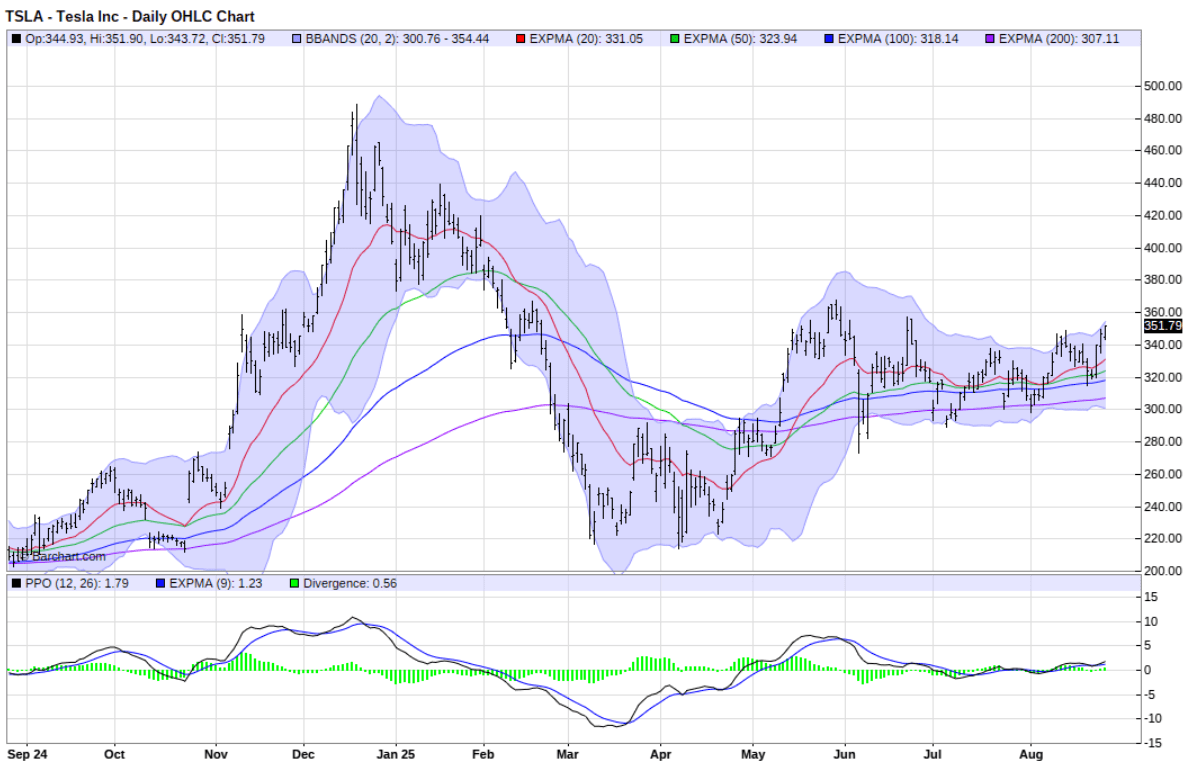Click the 500.00 price axis label

(x=1163, y=86)
